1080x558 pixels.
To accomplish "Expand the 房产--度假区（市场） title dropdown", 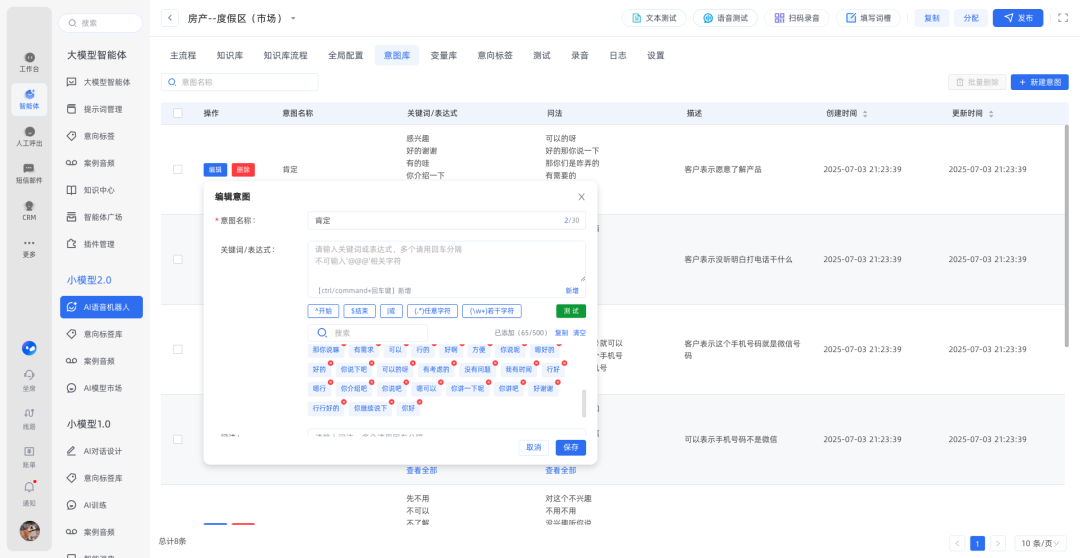I will point(293,19).
